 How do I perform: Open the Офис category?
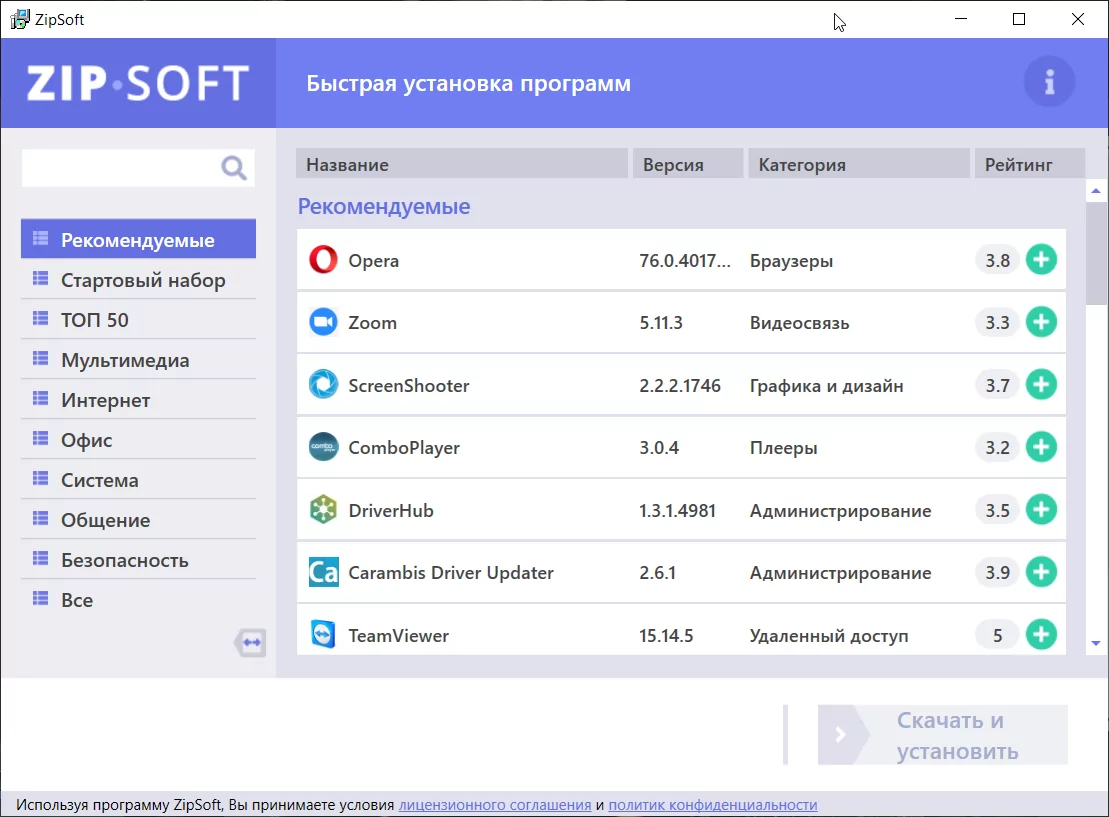tap(139, 440)
